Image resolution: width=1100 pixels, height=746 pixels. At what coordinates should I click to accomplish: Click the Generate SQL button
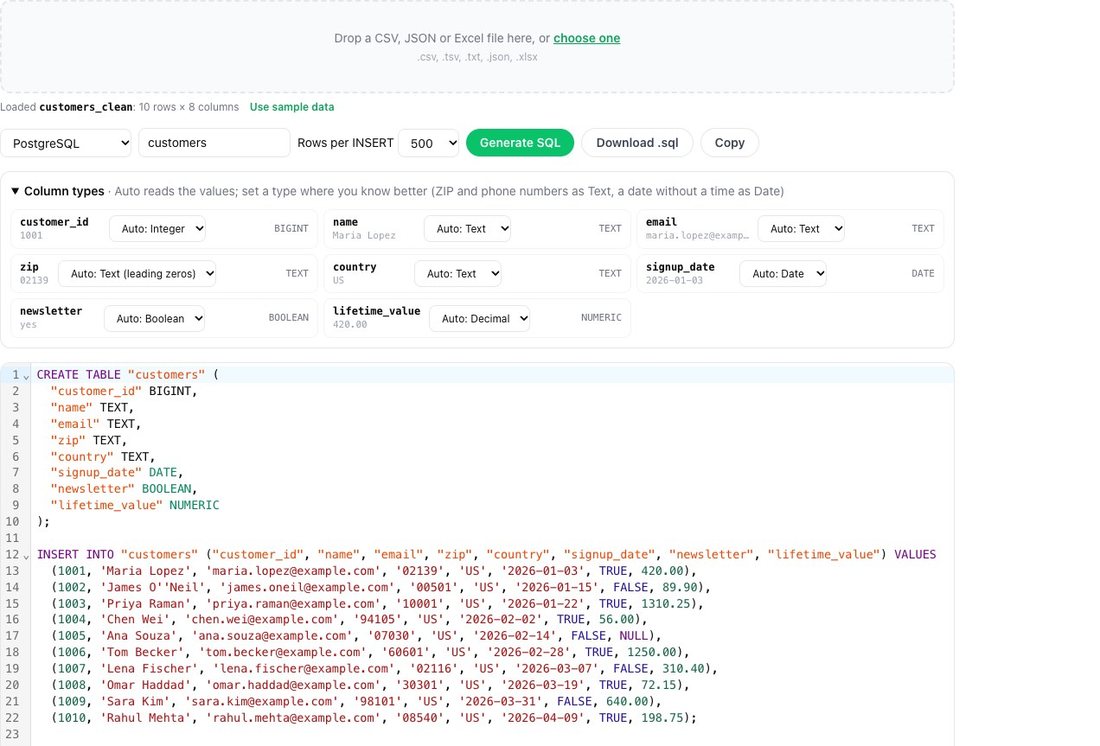click(520, 142)
